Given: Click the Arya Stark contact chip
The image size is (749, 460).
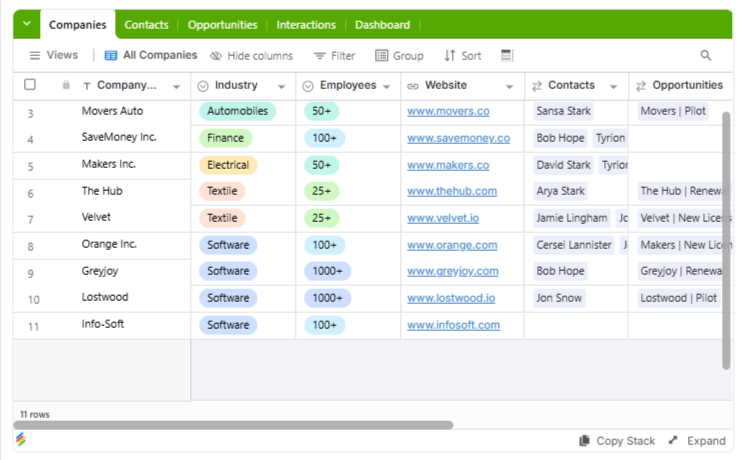Looking at the screenshot, I should tap(560, 191).
